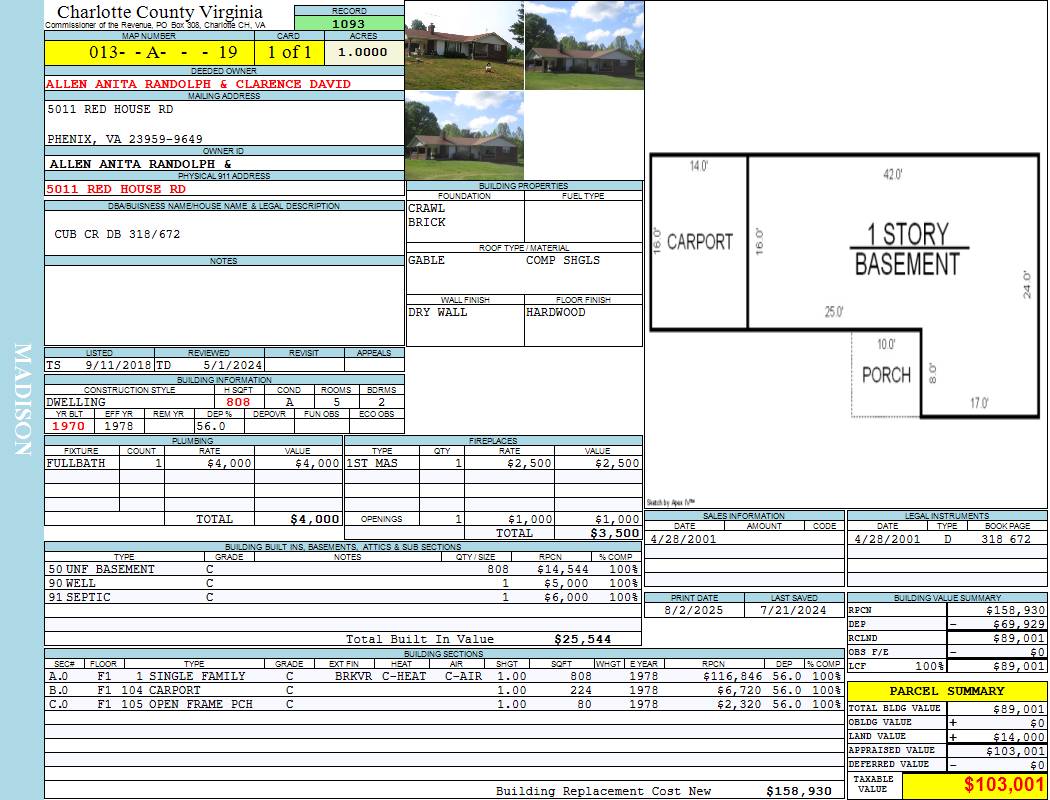Click the MADISON vertical sidebar label
This screenshot has width=1050, height=800.
(23, 400)
